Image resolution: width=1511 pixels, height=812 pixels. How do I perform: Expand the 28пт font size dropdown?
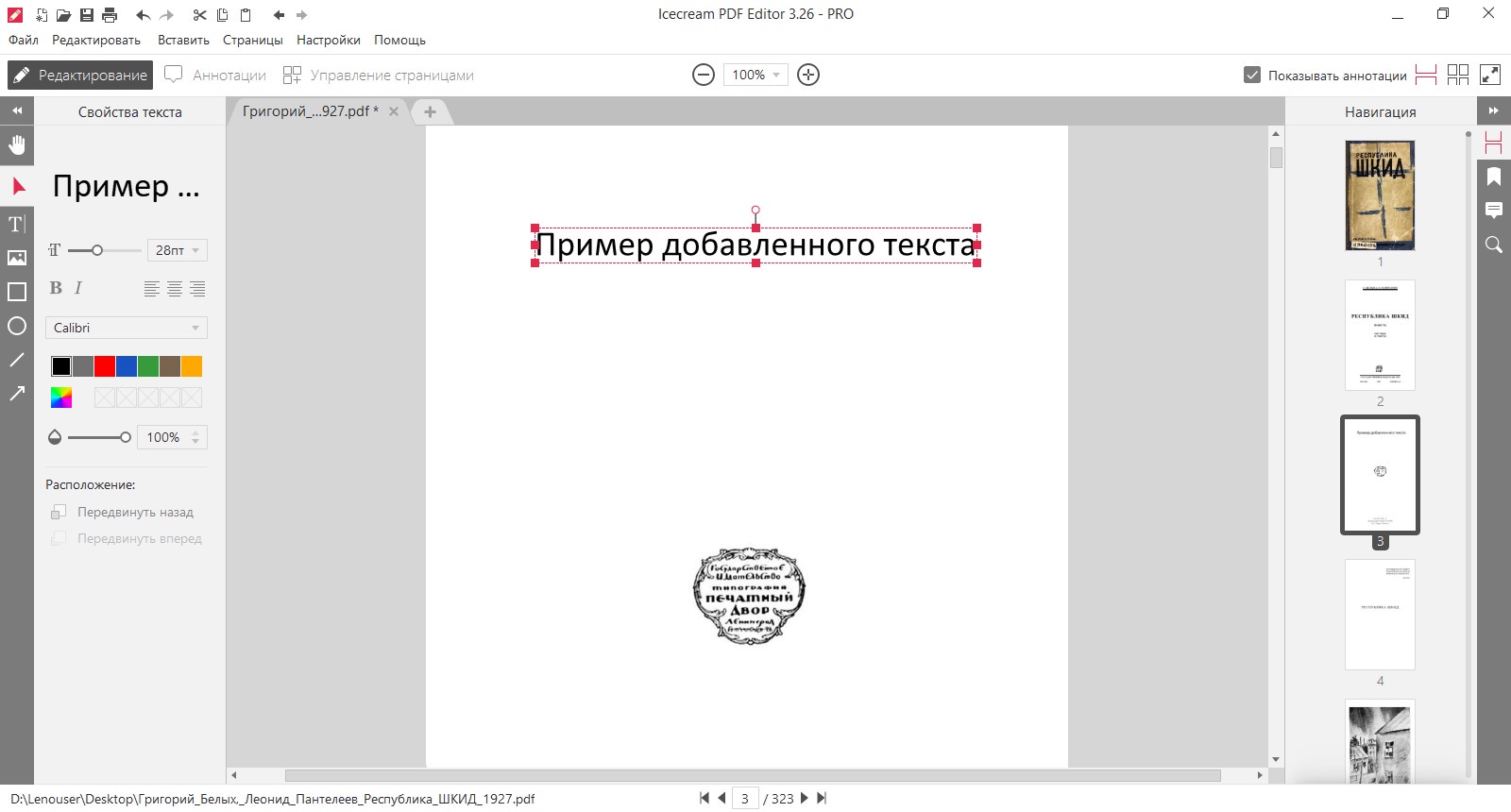coord(177,250)
